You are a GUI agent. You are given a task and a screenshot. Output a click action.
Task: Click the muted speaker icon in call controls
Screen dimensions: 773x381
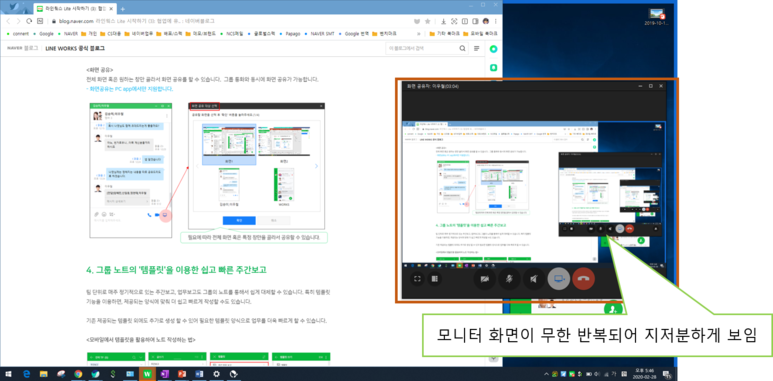[534, 278]
